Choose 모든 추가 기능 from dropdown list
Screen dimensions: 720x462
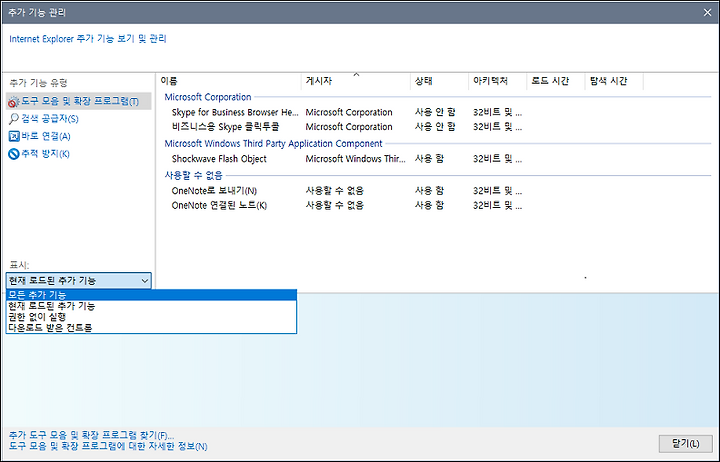point(152,295)
